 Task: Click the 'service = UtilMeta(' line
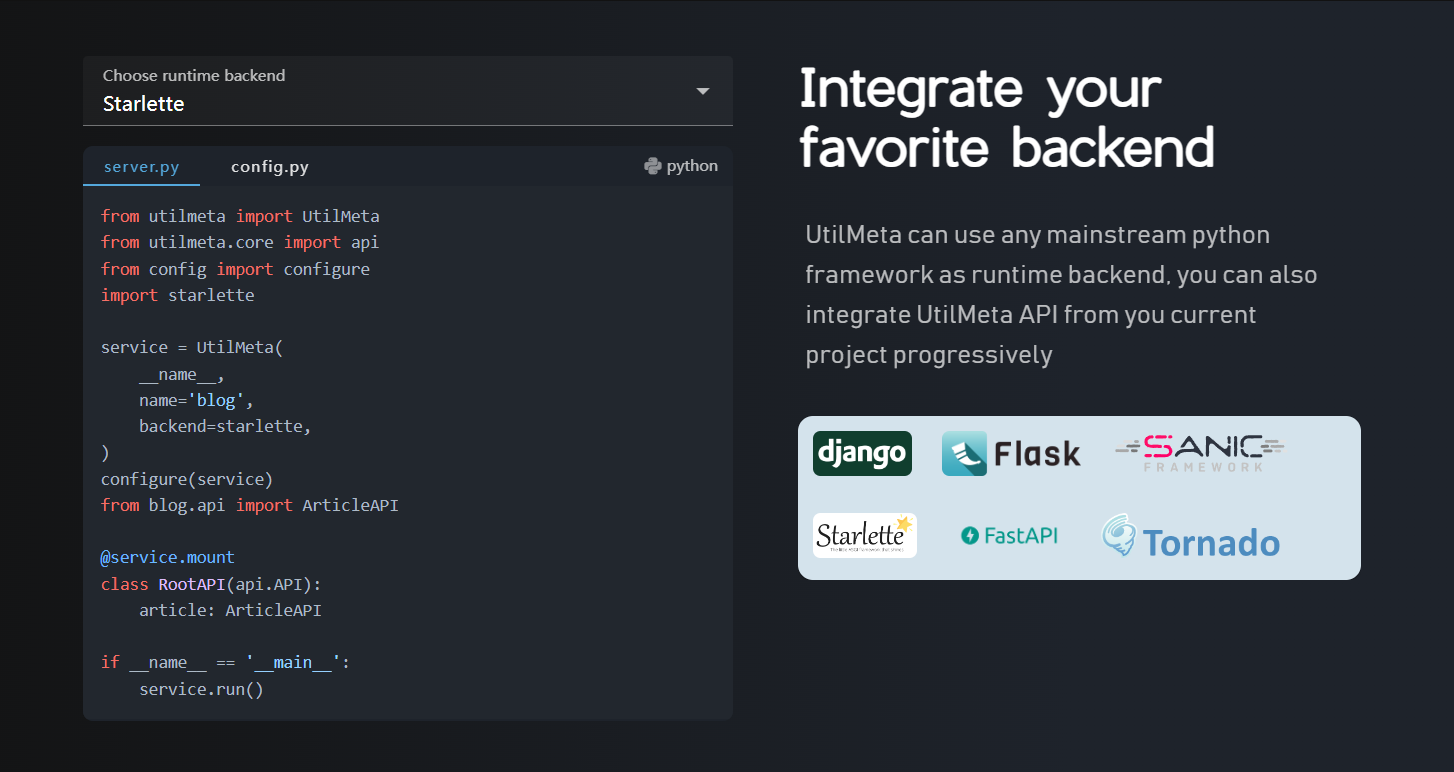[x=192, y=347]
